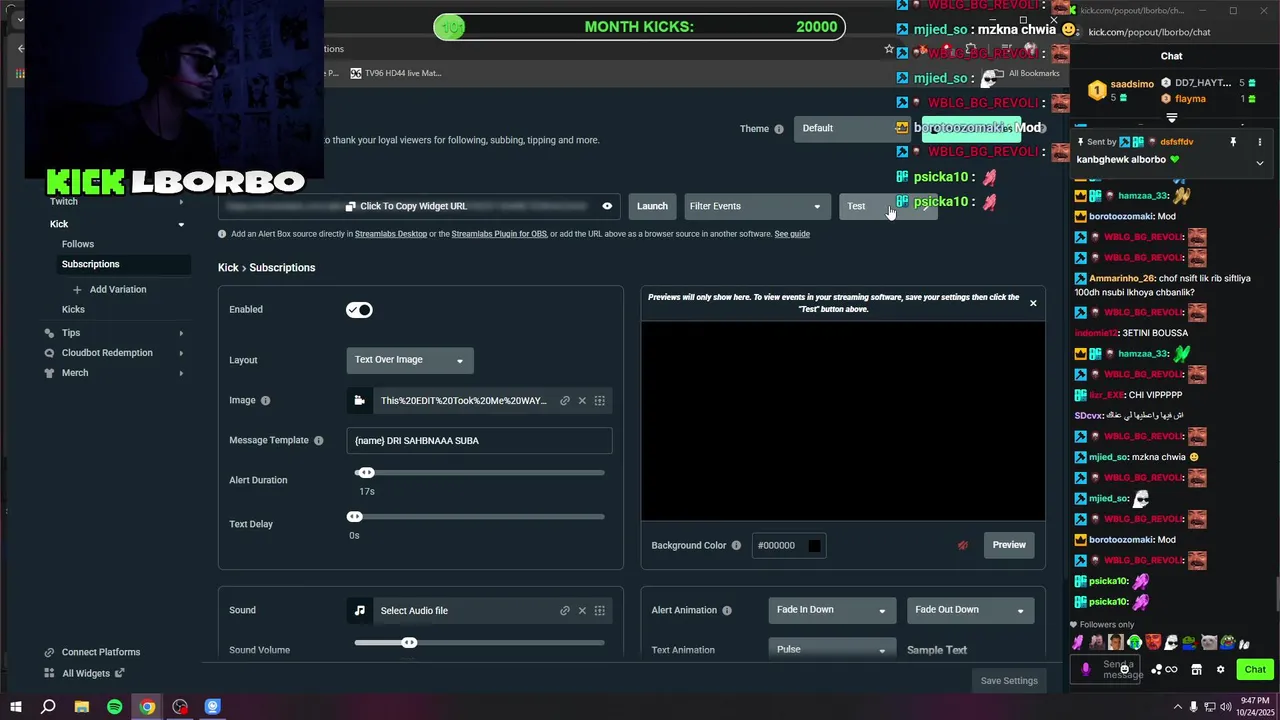
Task: Clear Image file with X icon
Action: click(x=582, y=401)
